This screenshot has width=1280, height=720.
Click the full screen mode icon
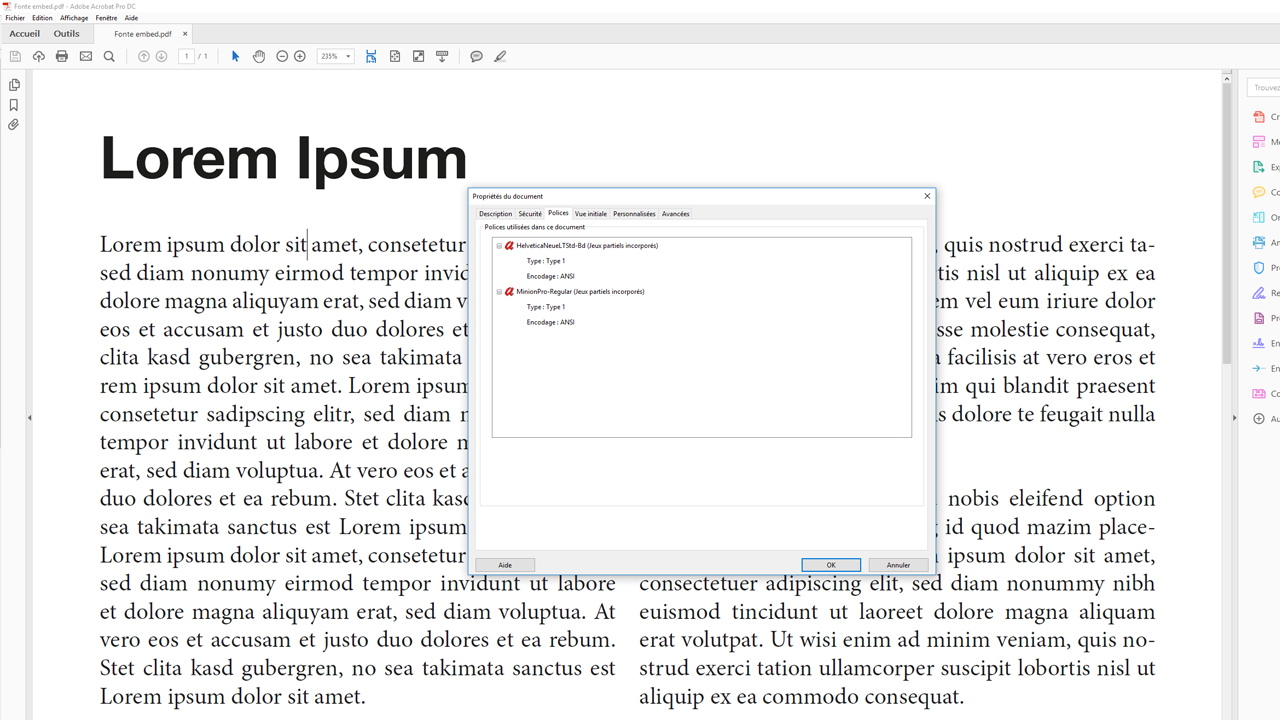click(x=418, y=57)
